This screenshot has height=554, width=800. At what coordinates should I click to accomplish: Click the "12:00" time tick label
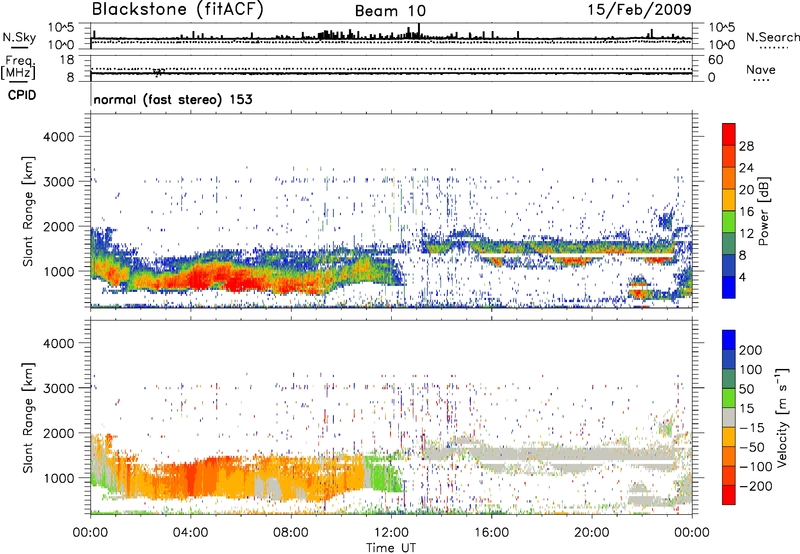tap(391, 533)
